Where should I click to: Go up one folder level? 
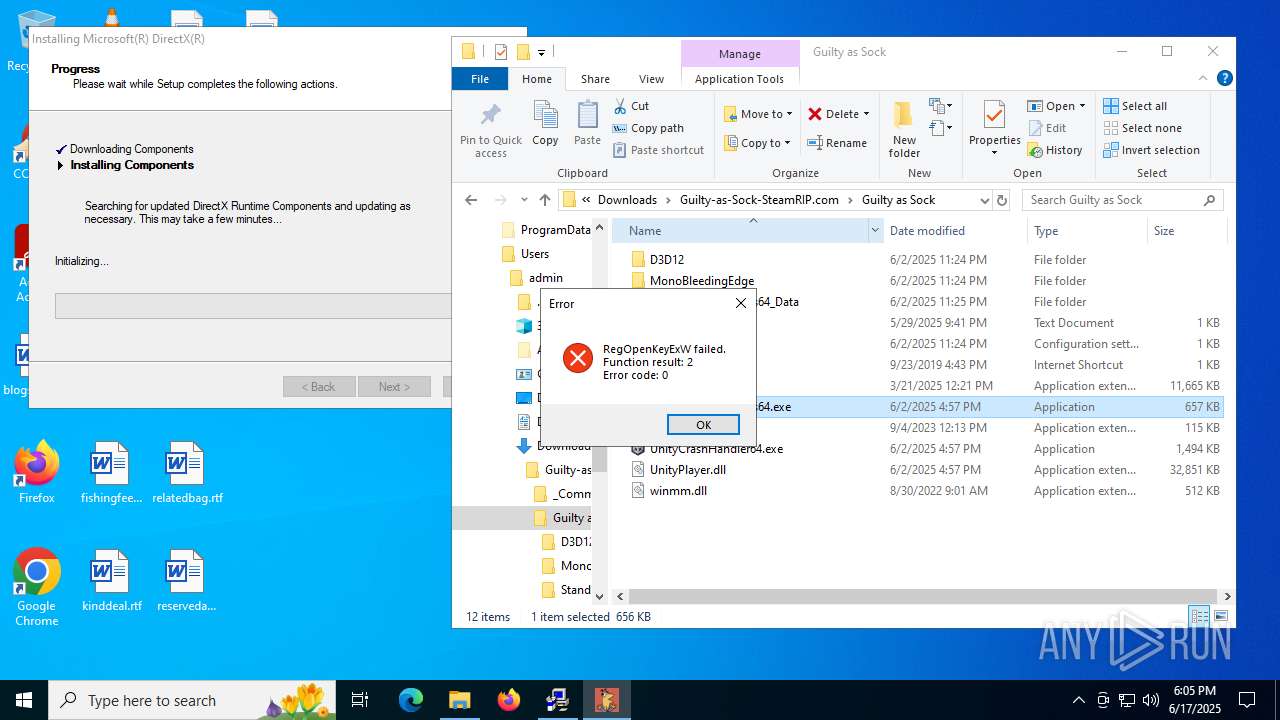point(544,200)
